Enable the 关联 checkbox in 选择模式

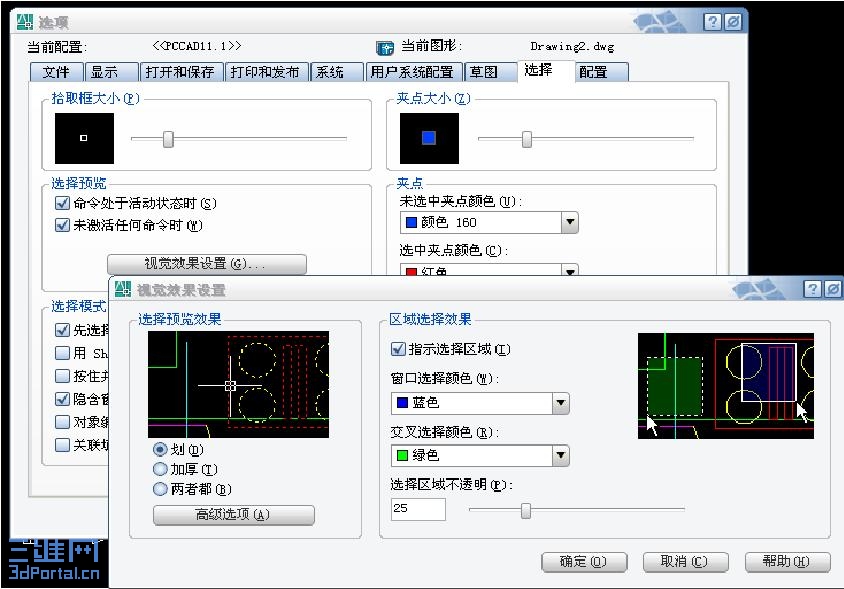click(x=62, y=445)
